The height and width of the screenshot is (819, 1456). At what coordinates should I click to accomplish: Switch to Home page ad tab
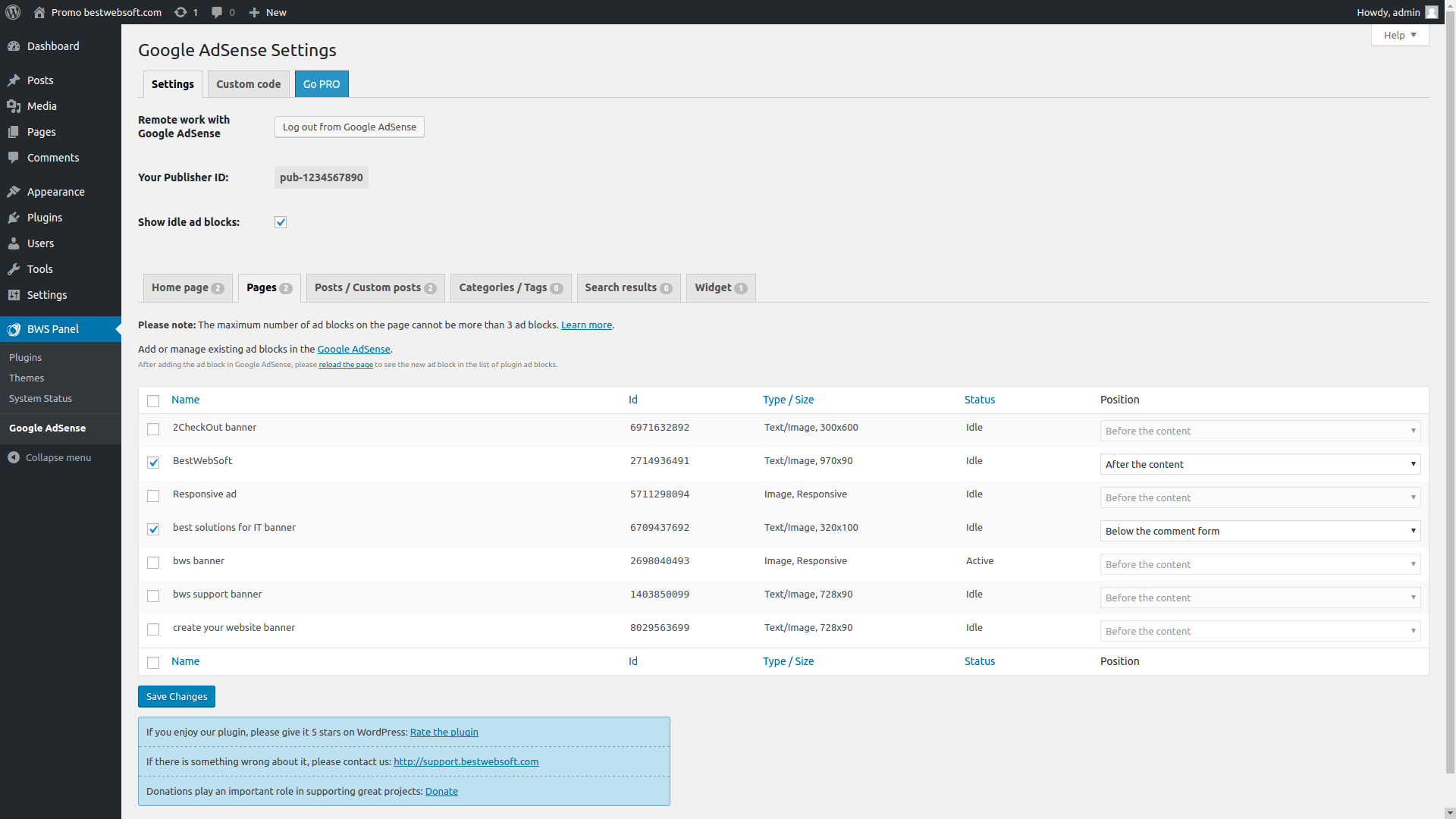tap(187, 287)
